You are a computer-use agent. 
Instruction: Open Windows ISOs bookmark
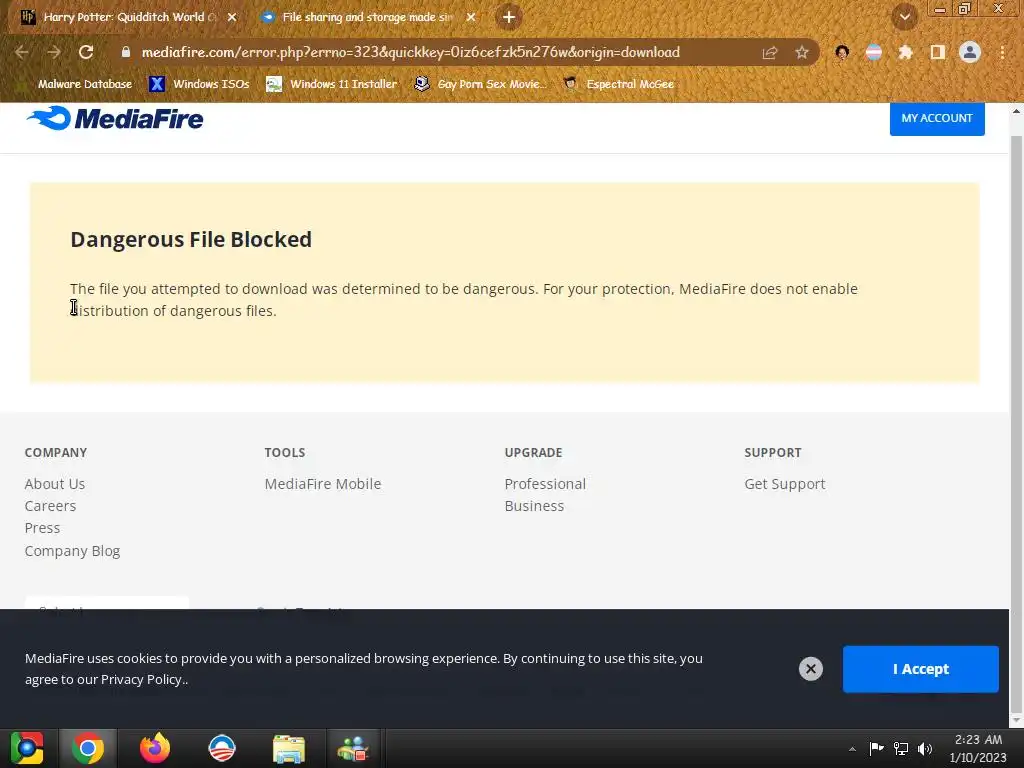pyautogui.click(x=199, y=84)
